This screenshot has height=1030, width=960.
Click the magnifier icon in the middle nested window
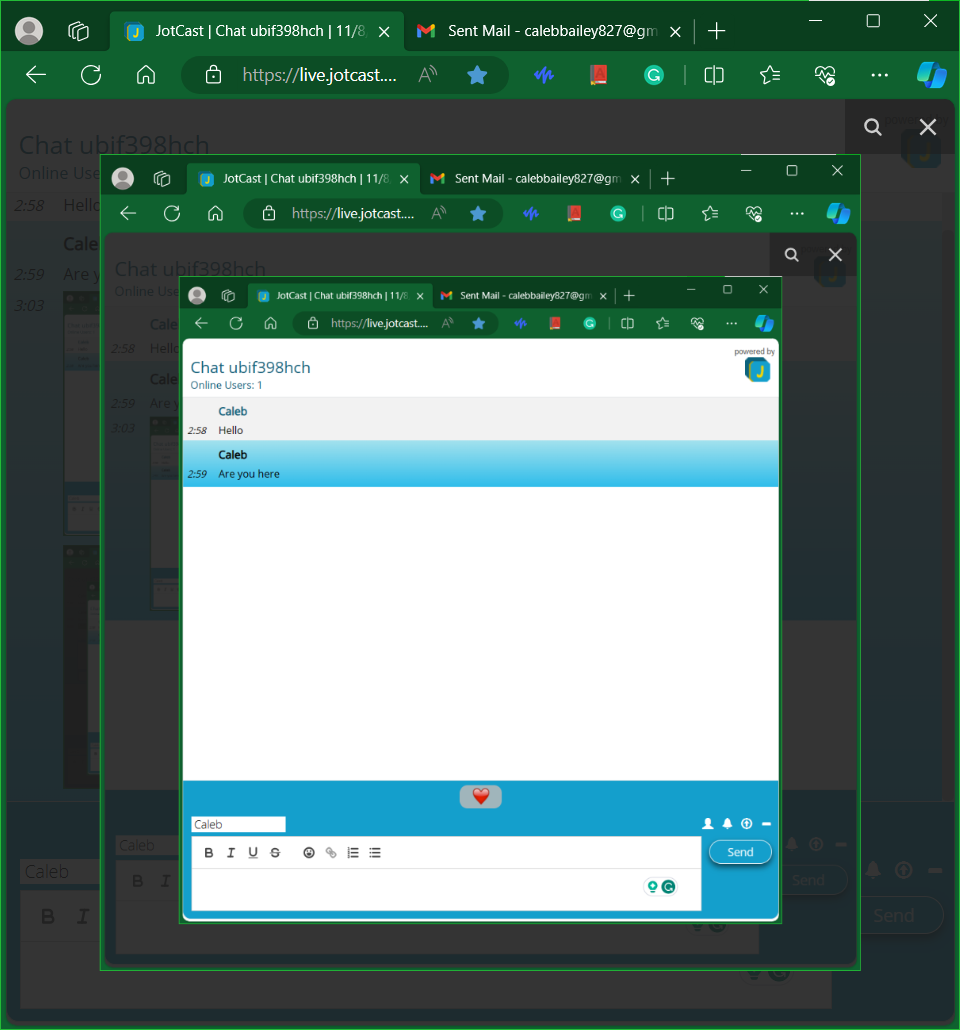tap(792, 255)
